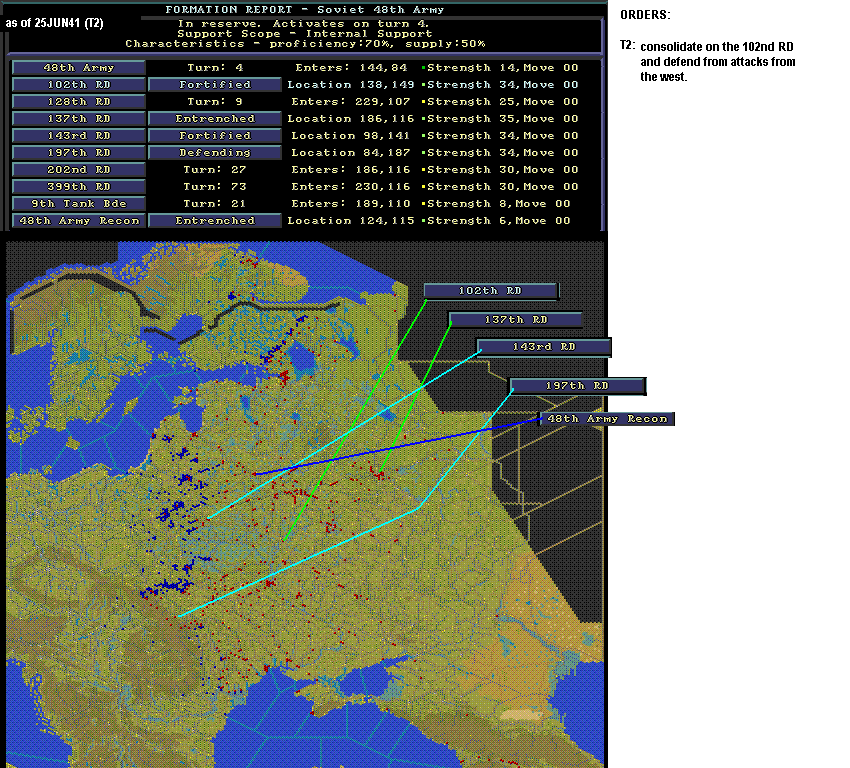The image size is (850, 768).
Task: Open the 137th RD unit button in the report list
Action: (79, 119)
